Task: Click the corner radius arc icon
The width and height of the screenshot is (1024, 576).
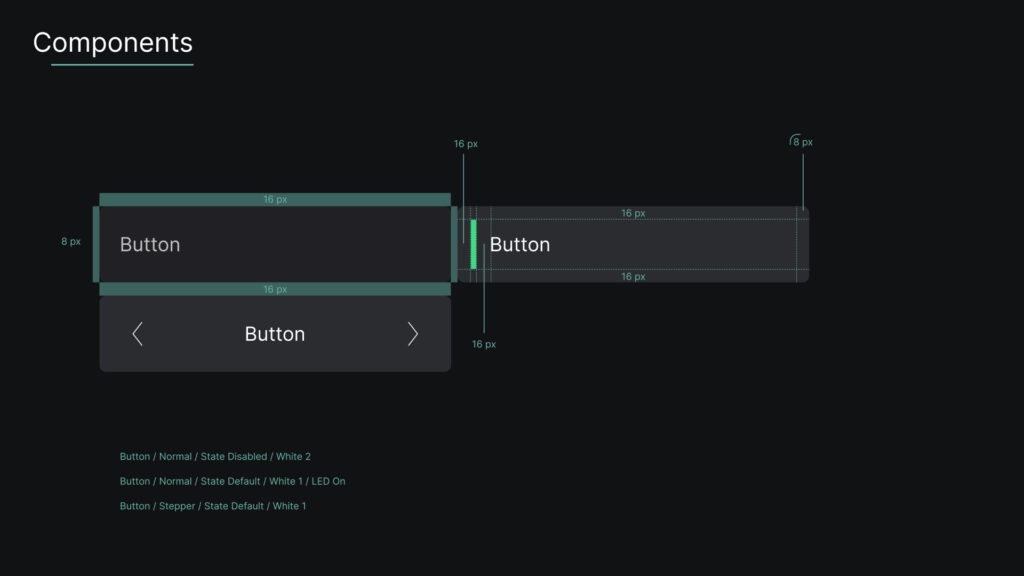Action: [x=794, y=140]
